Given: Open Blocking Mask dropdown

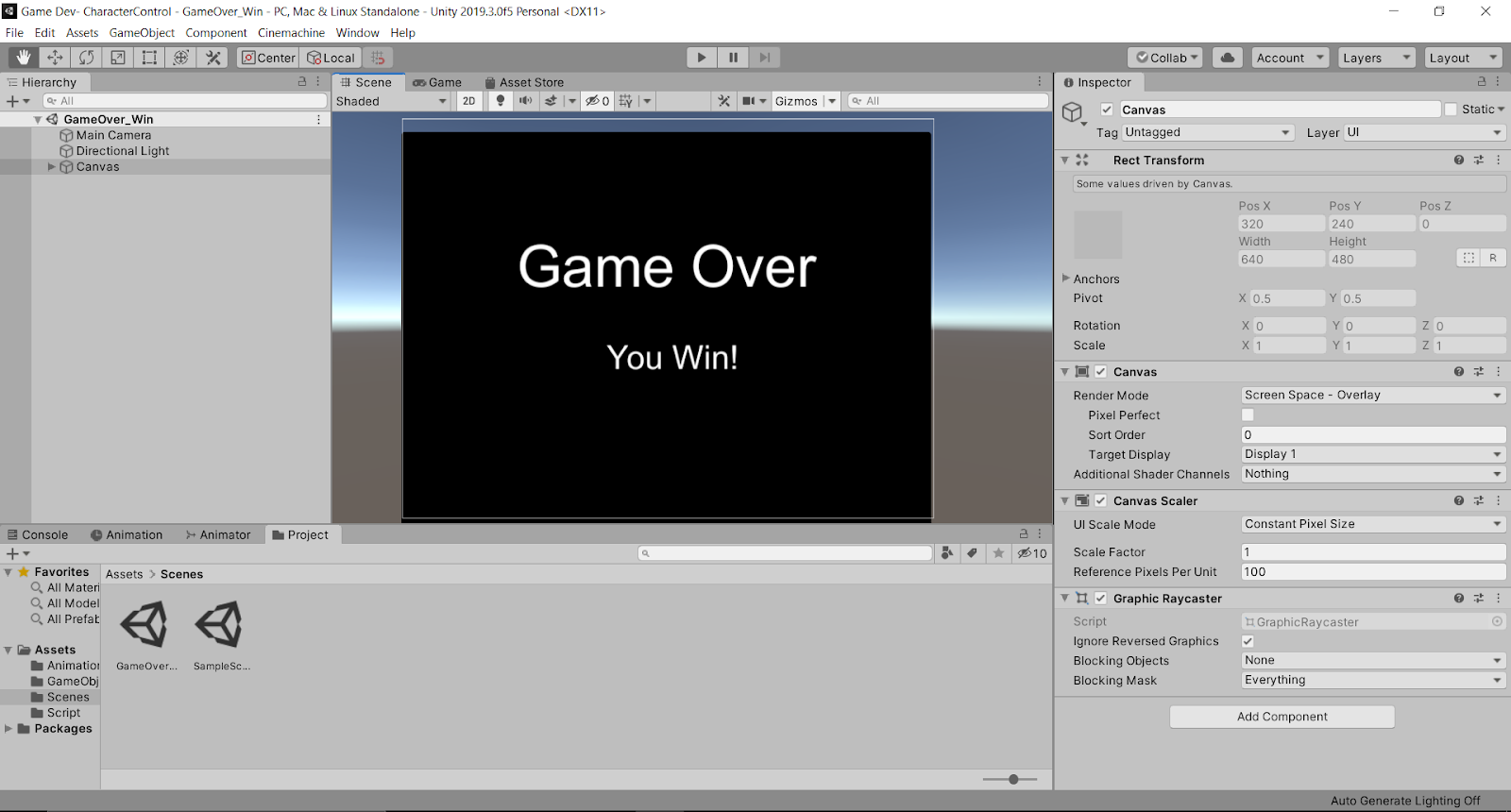Looking at the screenshot, I should [1373, 680].
